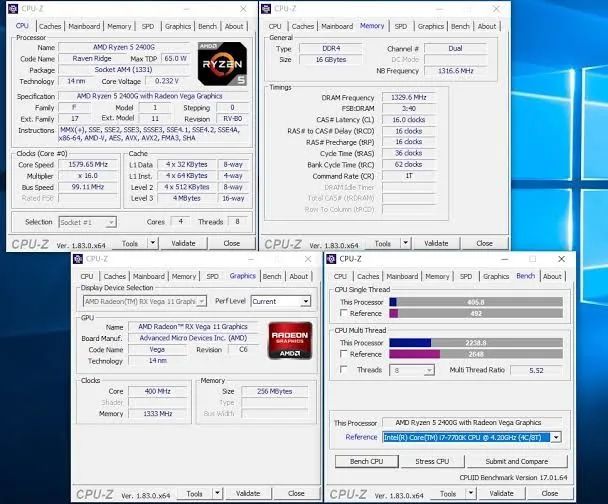Click the NB Frequency value field
Image resolution: width=608 pixels, height=504 pixels.
456,71
